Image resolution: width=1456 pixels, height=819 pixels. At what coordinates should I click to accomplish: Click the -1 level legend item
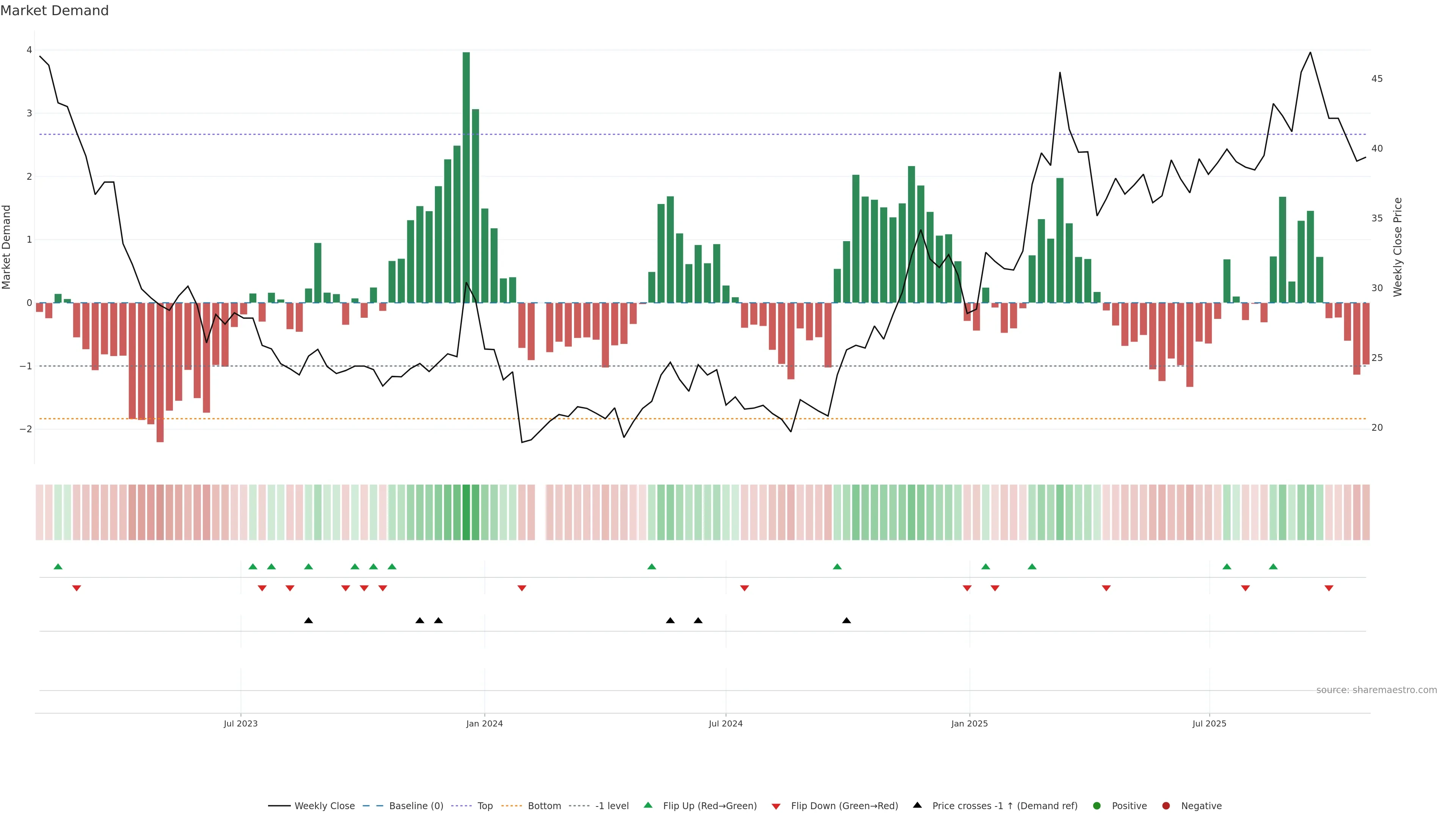click(612, 806)
